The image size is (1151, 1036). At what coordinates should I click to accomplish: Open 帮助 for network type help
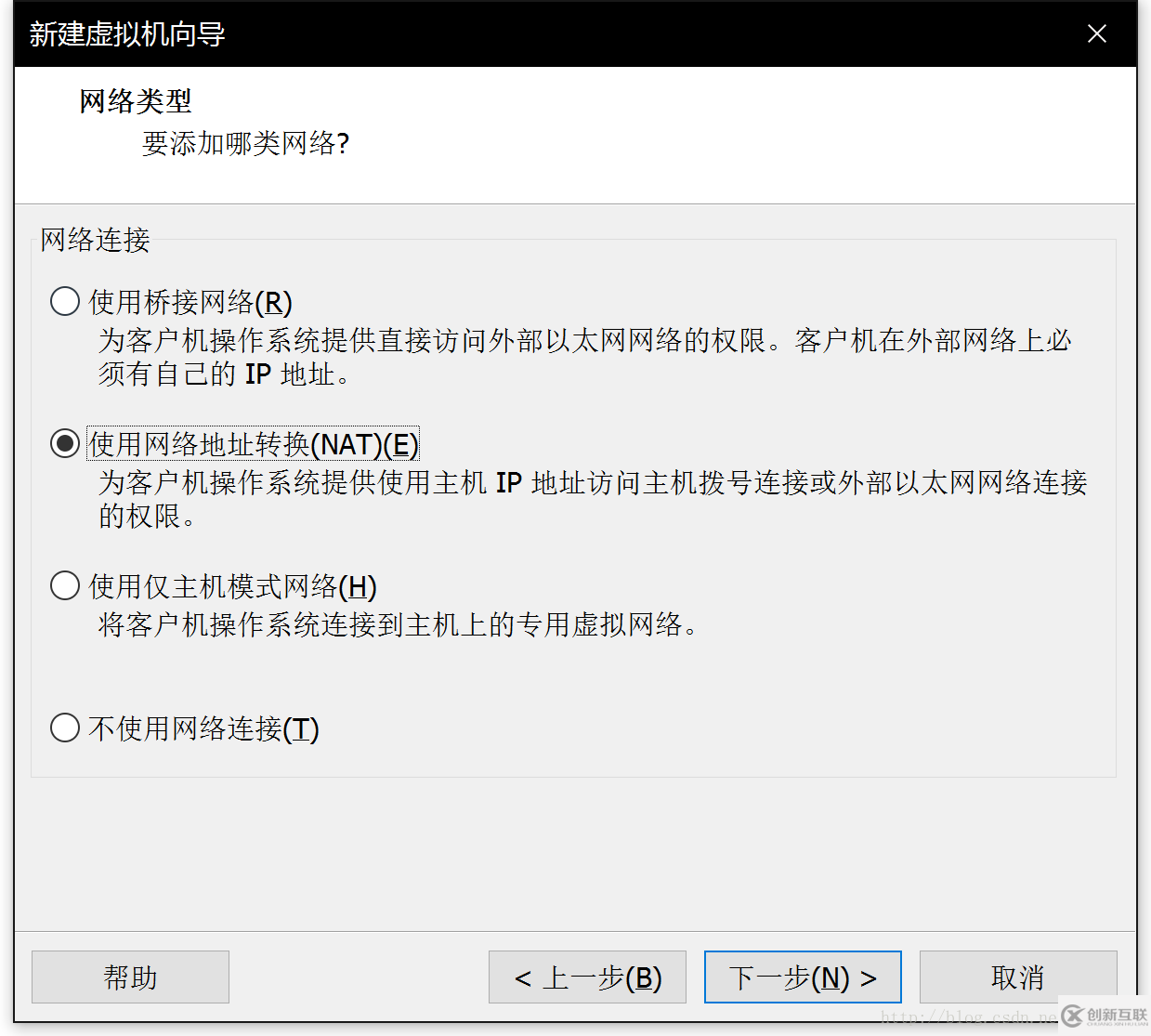click(129, 977)
